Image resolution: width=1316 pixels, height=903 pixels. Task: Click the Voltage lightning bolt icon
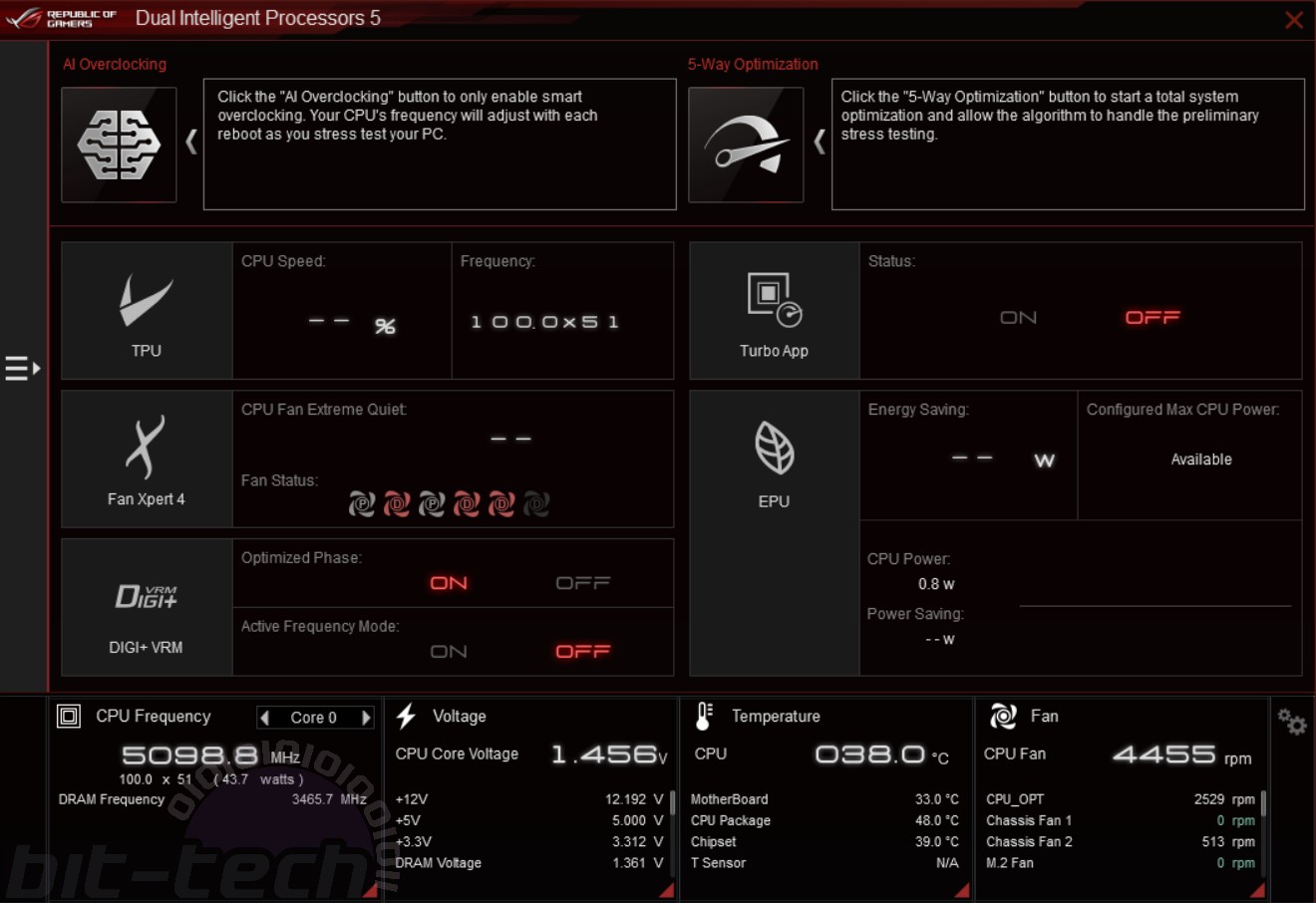(406, 716)
